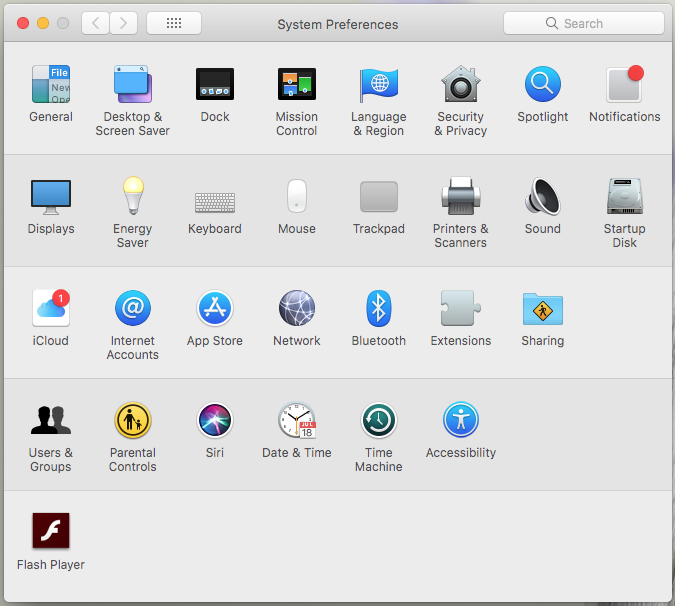Open Sharing preferences
Image resolution: width=675 pixels, height=606 pixels.
click(542, 309)
